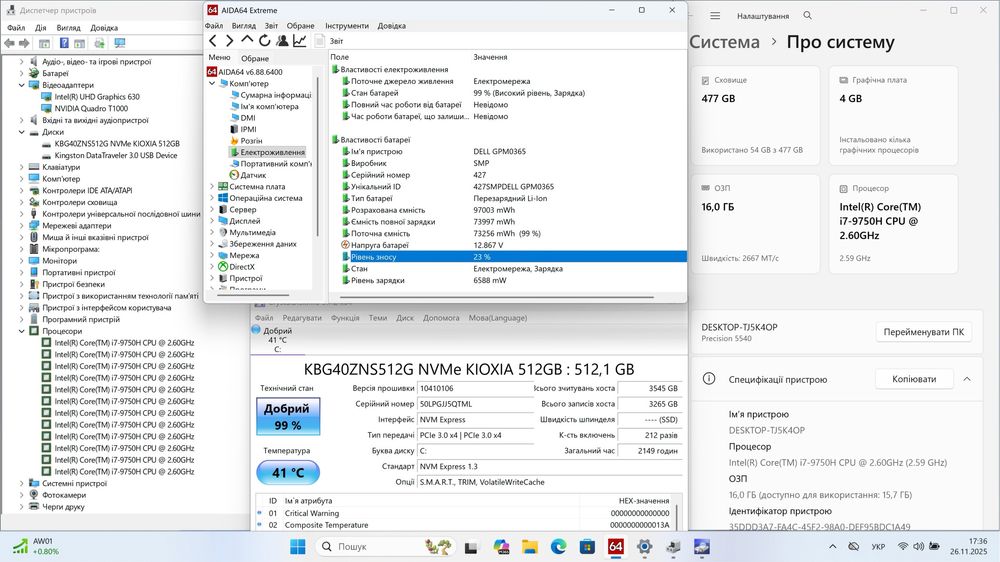1000x562 pixels.
Task: Click УКР language indicator in tray
Action: pyautogui.click(x=878, y=547)
